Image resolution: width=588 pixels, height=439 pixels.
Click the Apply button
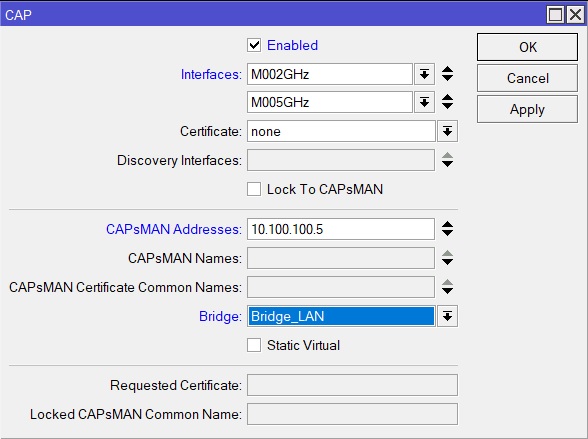(x=527, y=109)
